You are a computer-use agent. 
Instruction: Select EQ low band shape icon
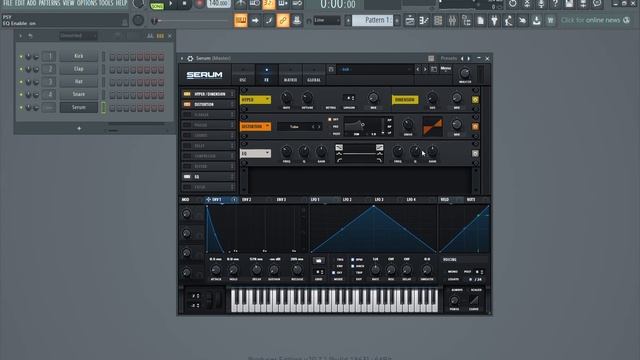click(x=339, y=147)
